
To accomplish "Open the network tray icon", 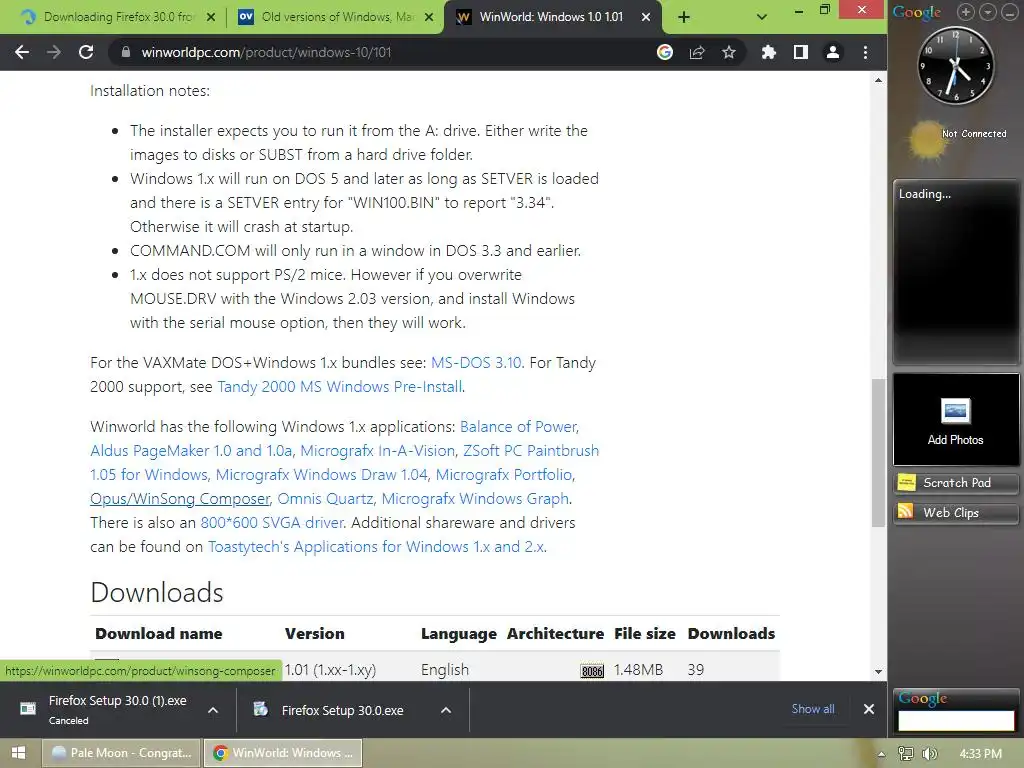I will click(x=906, y=754).
